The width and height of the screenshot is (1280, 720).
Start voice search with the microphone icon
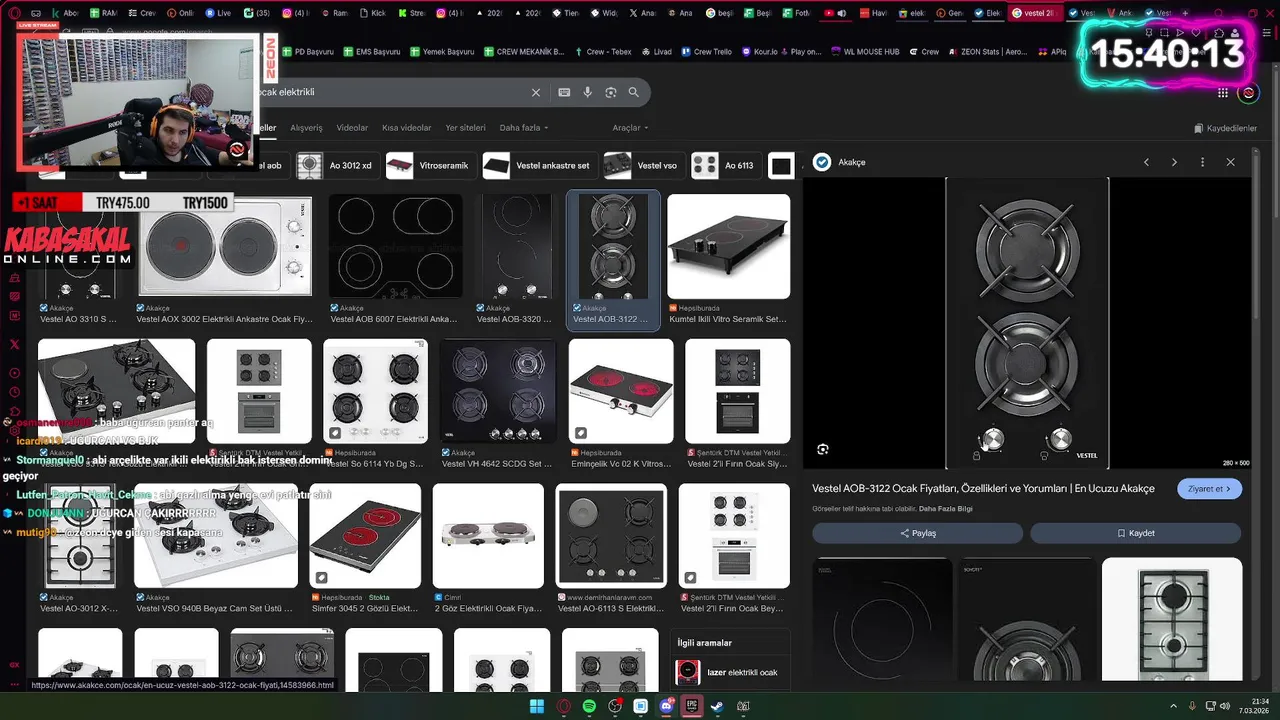(588, 92)
